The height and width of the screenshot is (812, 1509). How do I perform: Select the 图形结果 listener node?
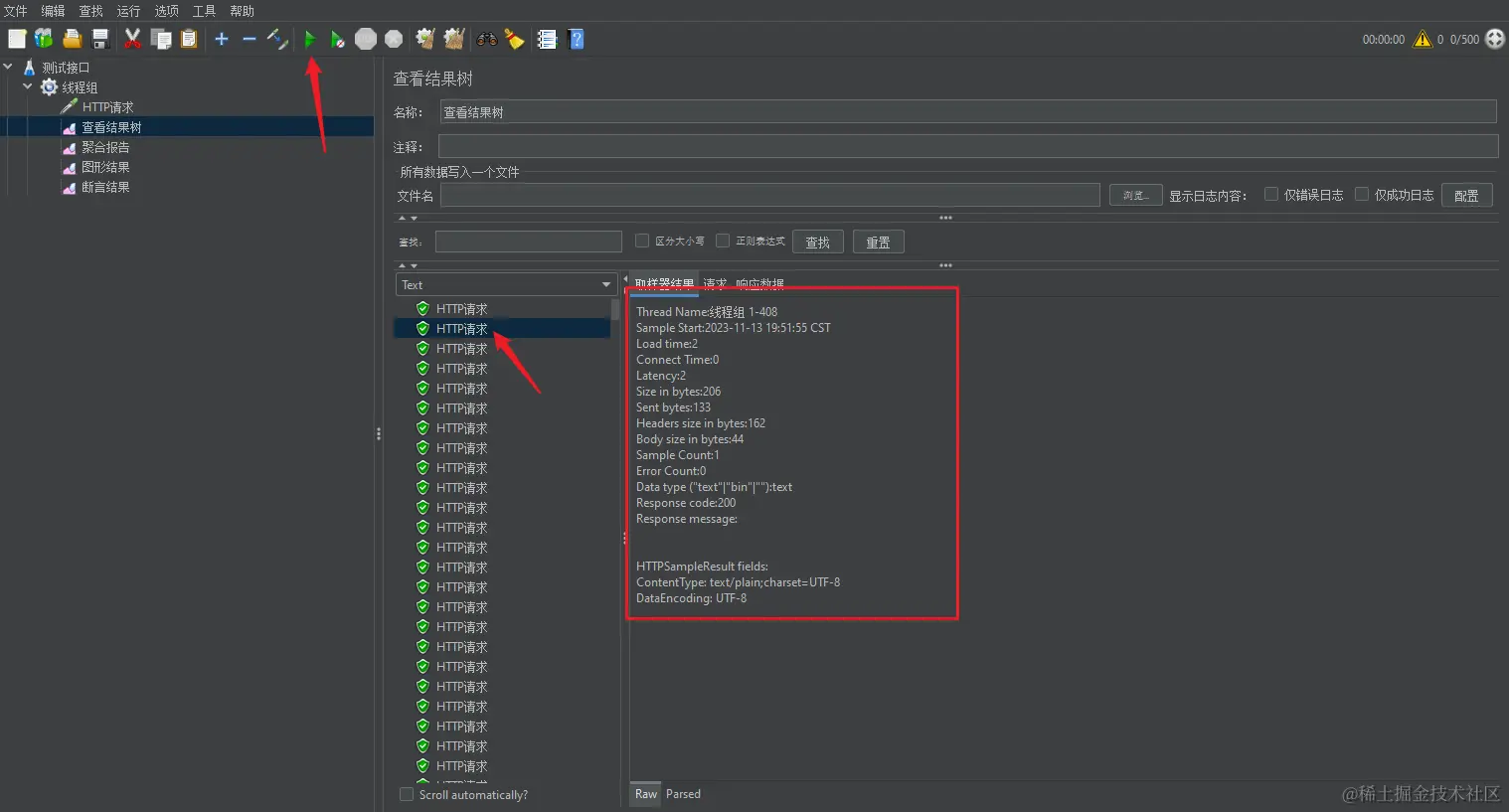coord(105,167)
